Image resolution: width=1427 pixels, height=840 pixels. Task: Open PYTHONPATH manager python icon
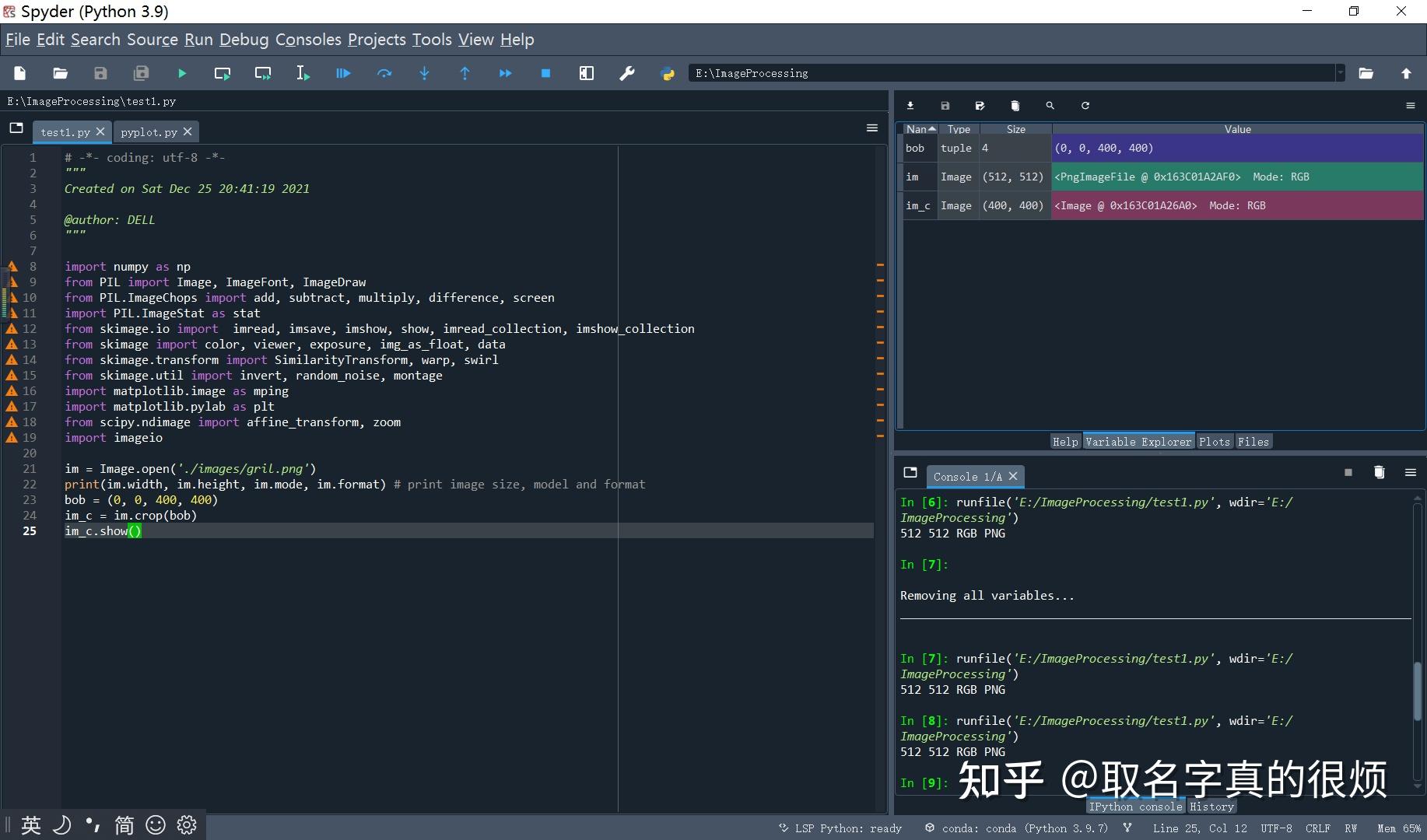point(667,73)
